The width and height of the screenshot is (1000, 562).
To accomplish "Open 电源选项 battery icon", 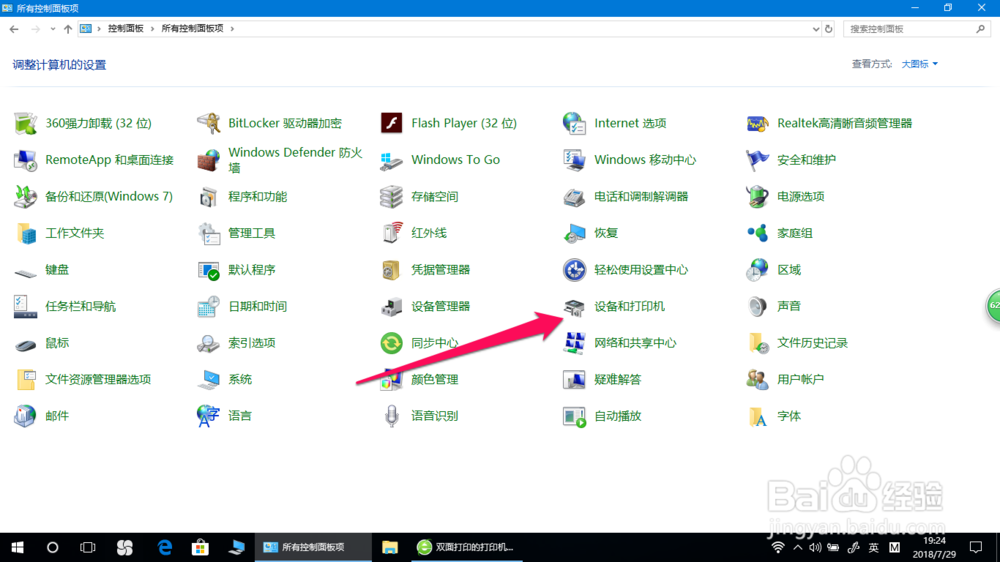I will pyautogui.click(x=757, y=196).
